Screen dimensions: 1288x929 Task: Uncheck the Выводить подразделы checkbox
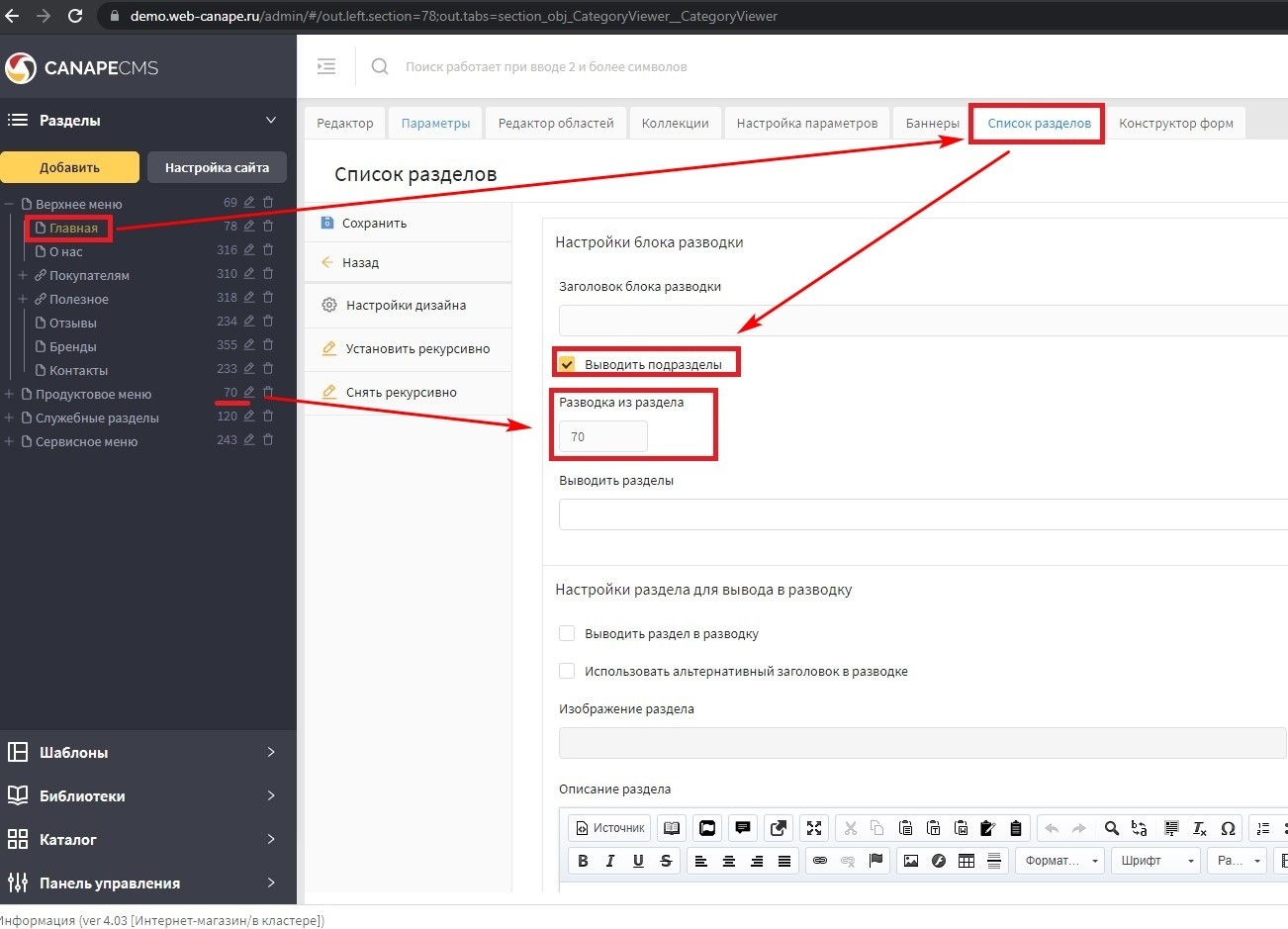pyautogui.click(x=567, y=364)
